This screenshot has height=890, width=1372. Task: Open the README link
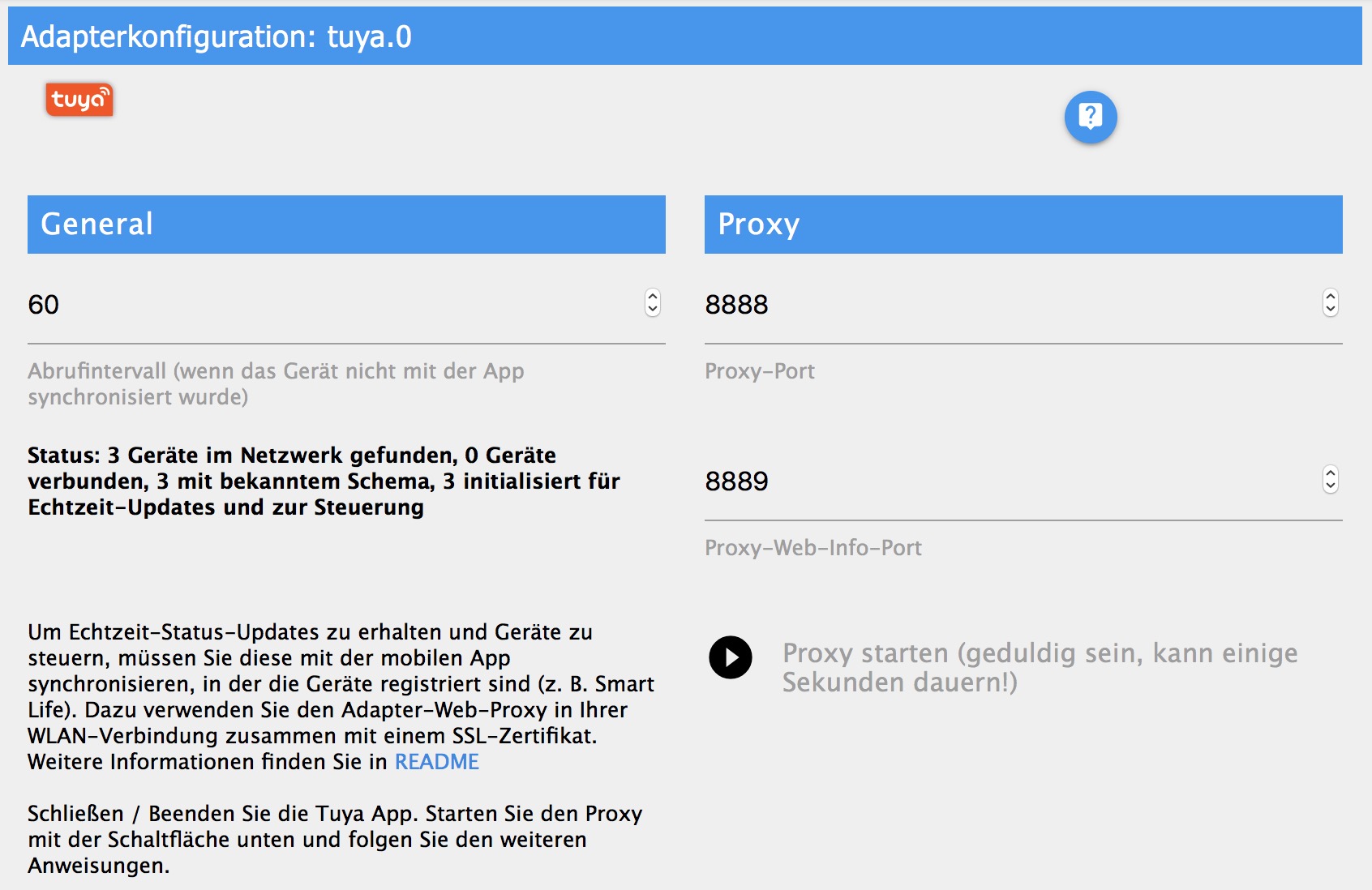[x=436, y=762]
